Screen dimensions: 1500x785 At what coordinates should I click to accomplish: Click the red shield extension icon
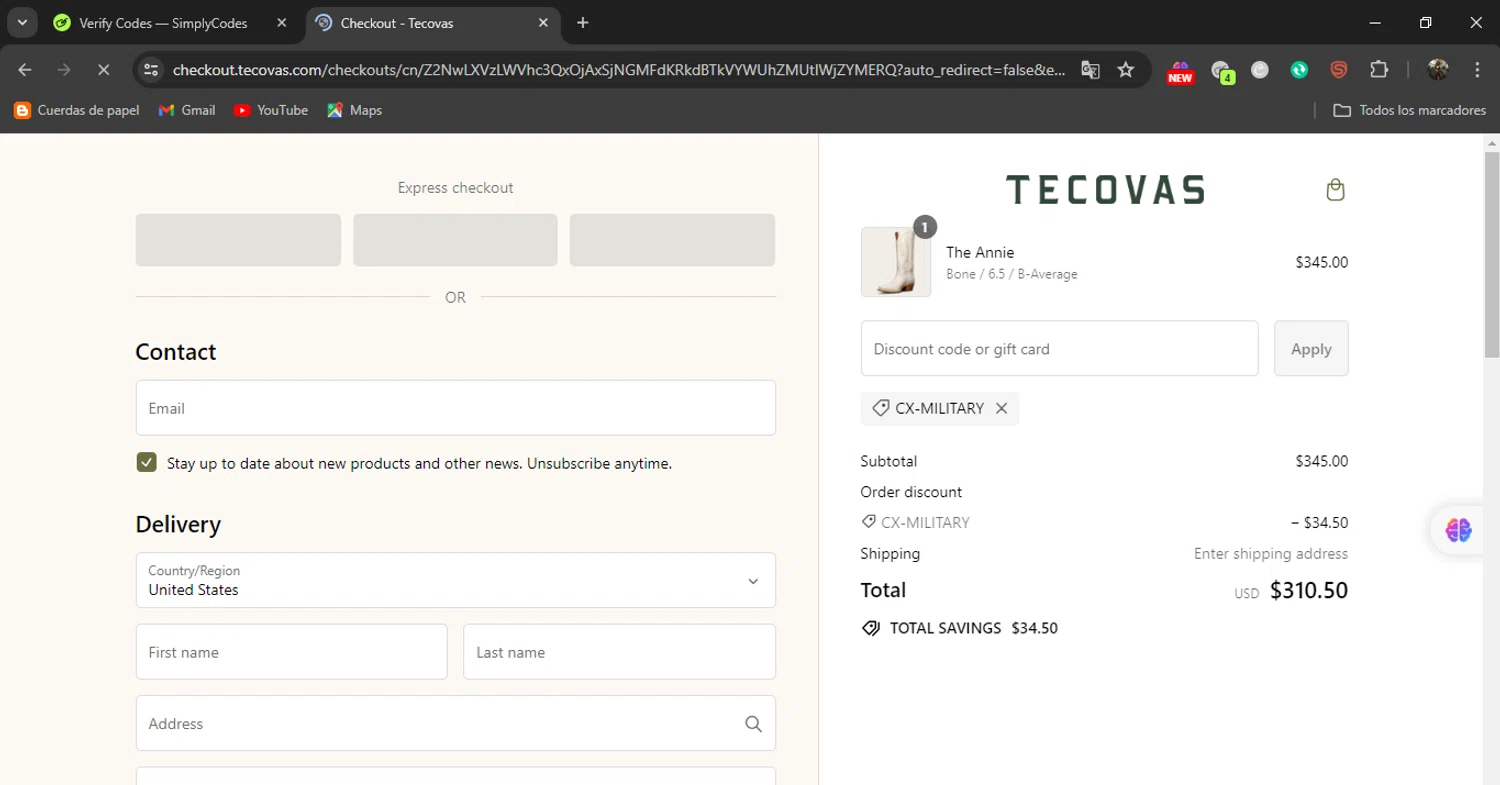1339,70
